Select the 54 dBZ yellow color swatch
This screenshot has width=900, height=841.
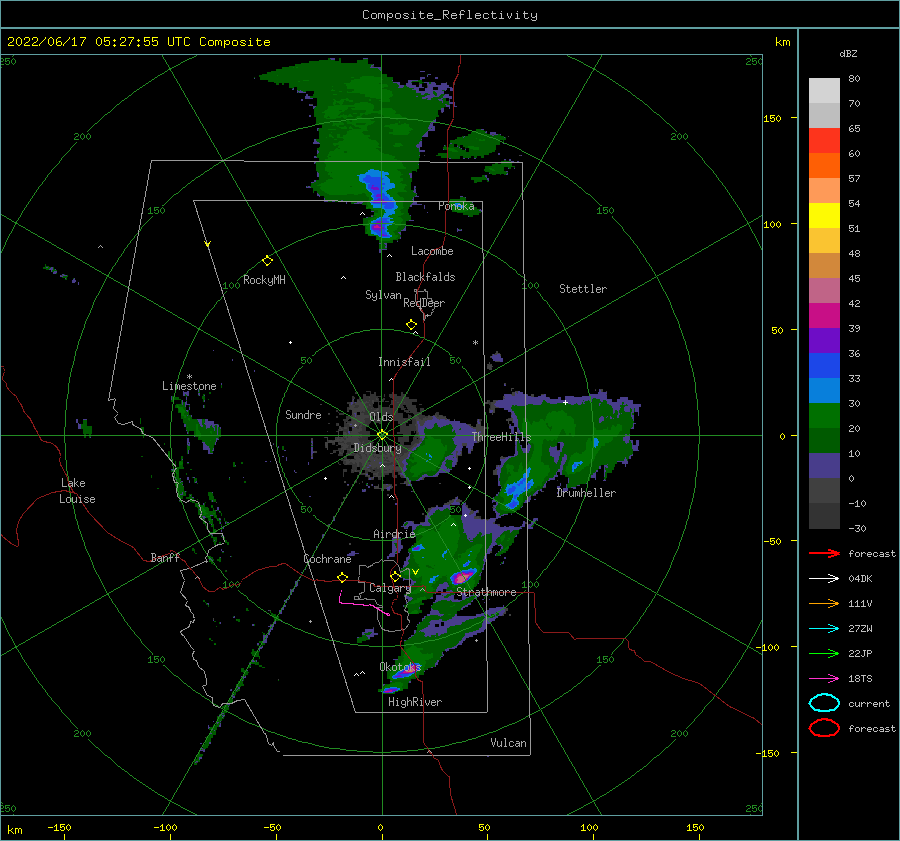tap(824, 215)
